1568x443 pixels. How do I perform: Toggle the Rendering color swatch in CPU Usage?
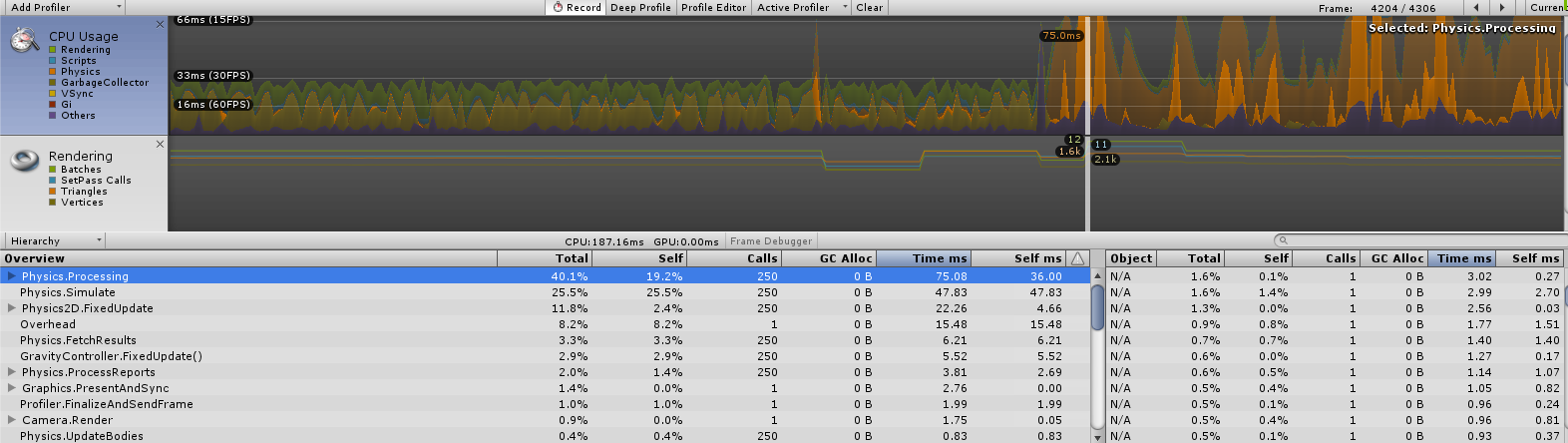(53, 50)
